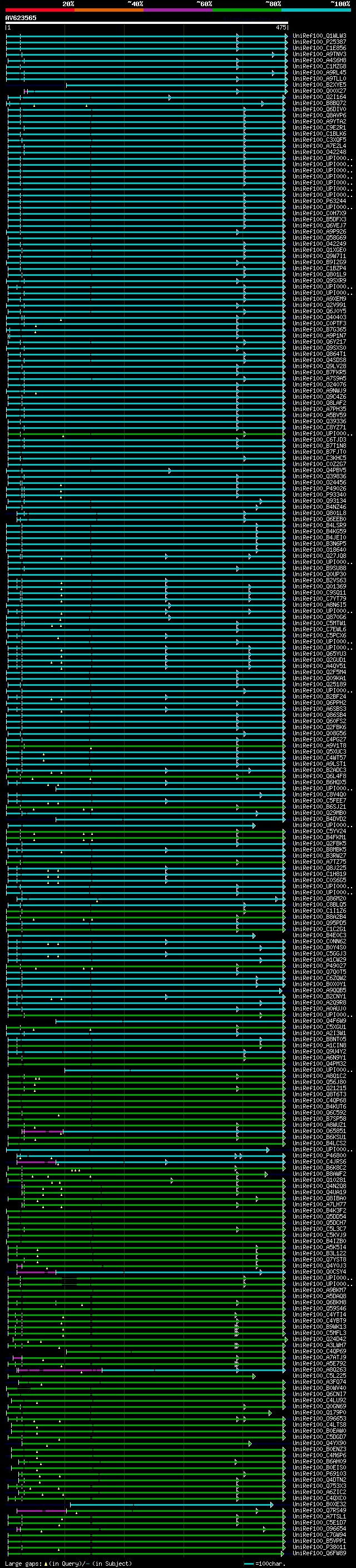356x1568 pixels.
Task: Click the green ~80% legend bar
Action: click(x=247, y=10)
